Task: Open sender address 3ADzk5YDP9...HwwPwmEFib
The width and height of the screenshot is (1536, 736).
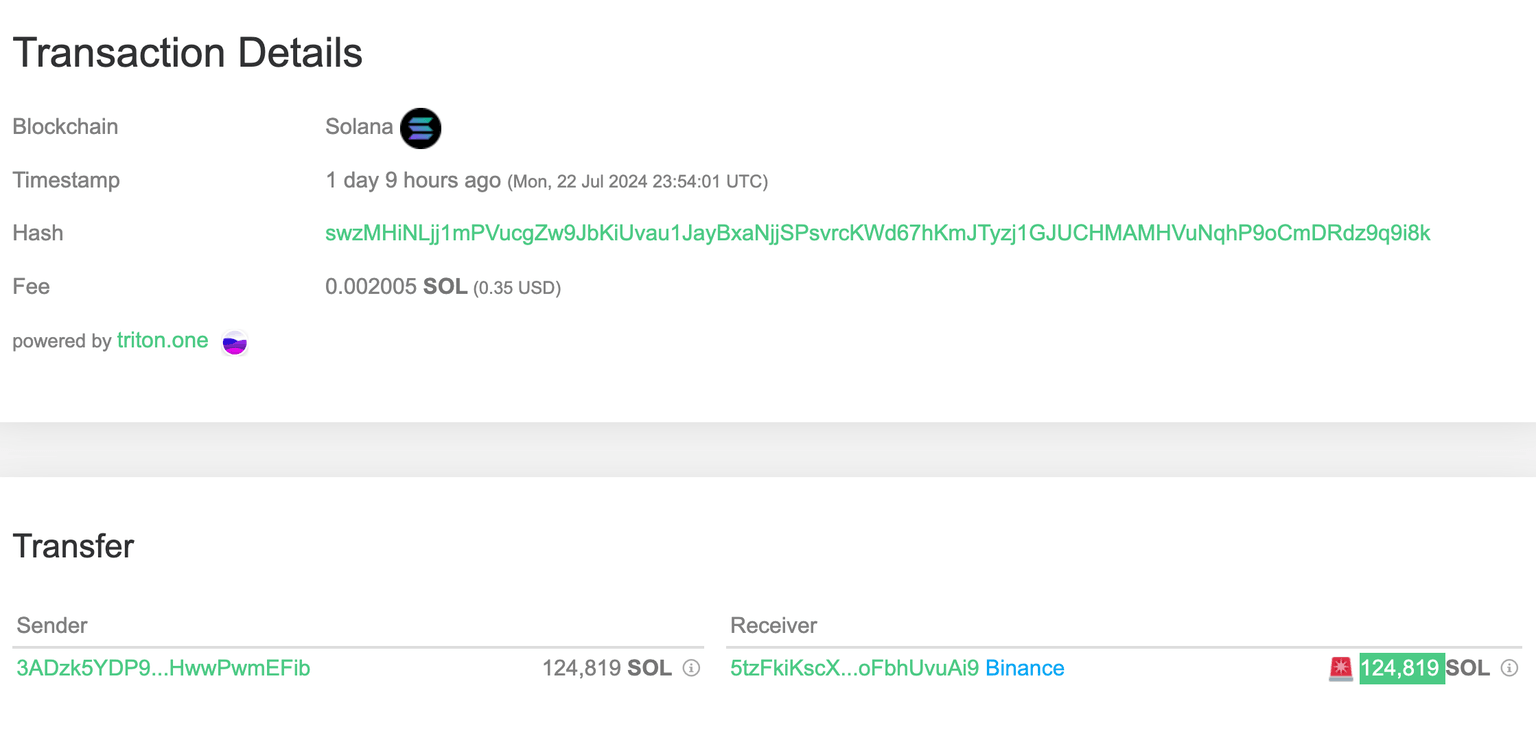Action: (163, 668)
